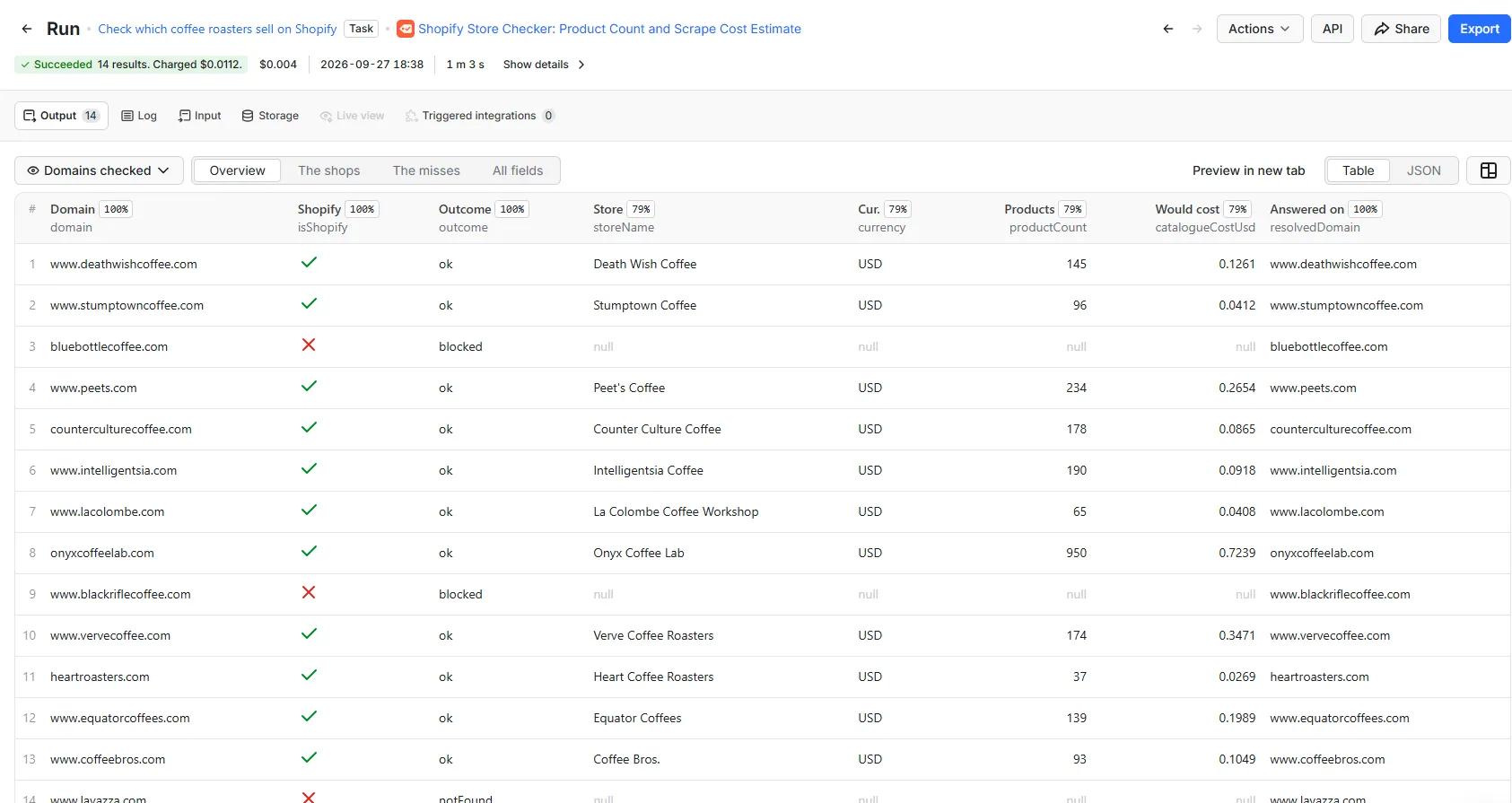Click the green check for www.stumptowncoffee.com
Viewport: 1512px width, 803px height.
[309, 304]
